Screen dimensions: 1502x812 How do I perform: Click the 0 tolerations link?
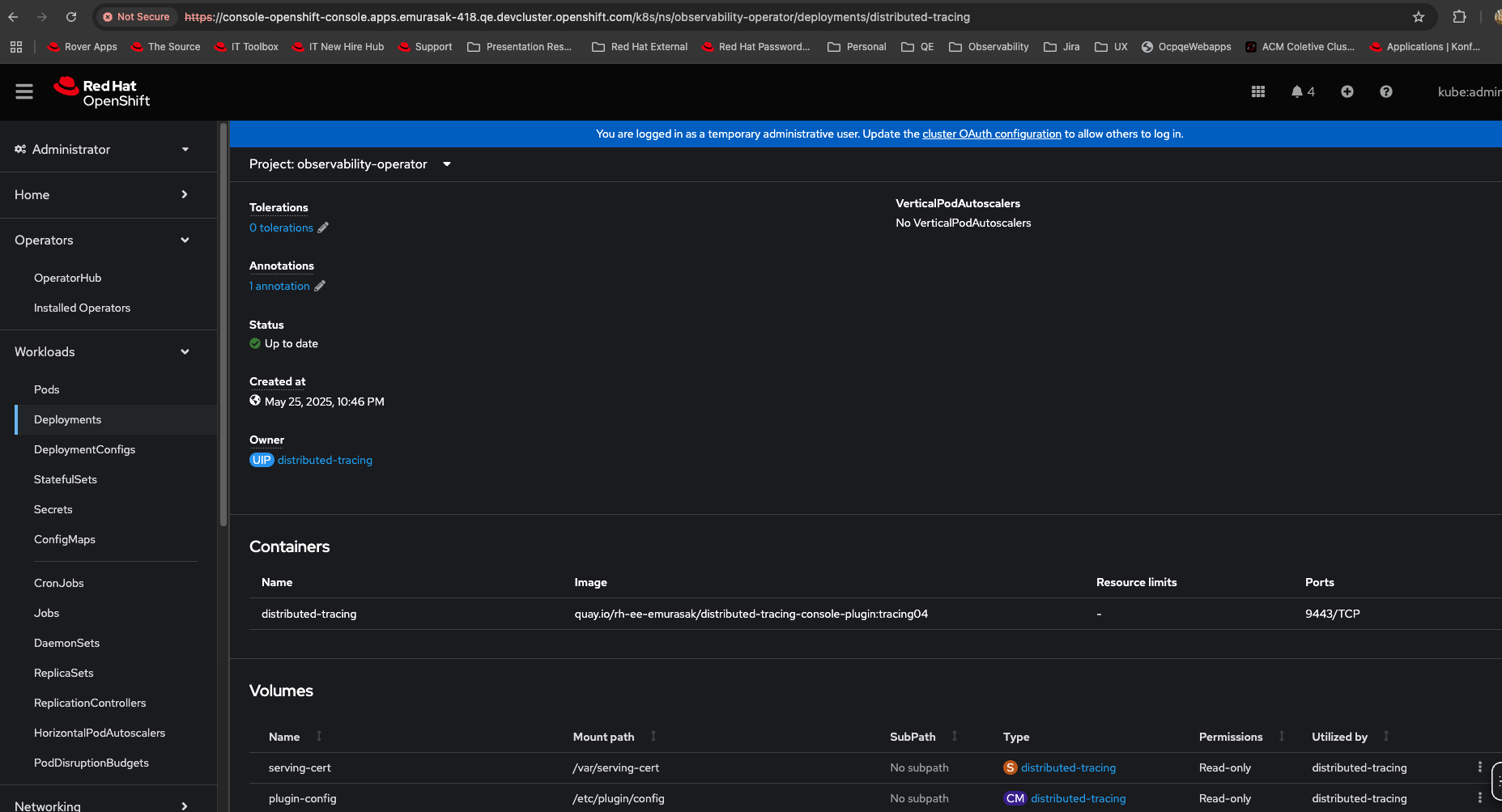tap(281, 228)
